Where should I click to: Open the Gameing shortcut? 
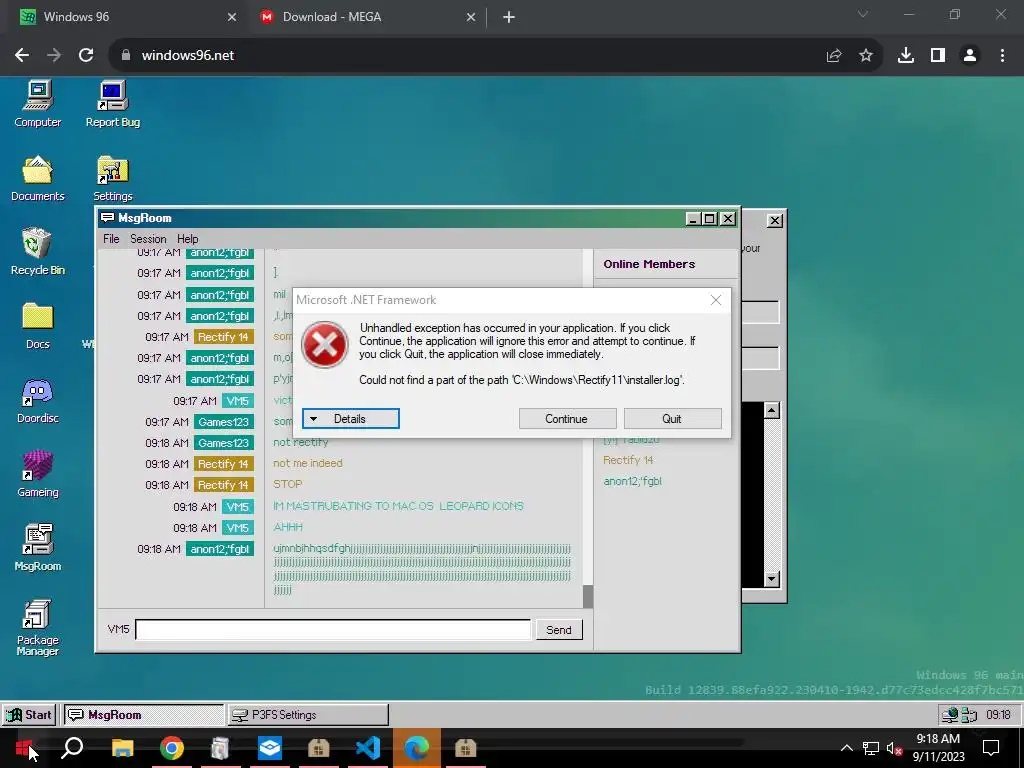(37, 474)
